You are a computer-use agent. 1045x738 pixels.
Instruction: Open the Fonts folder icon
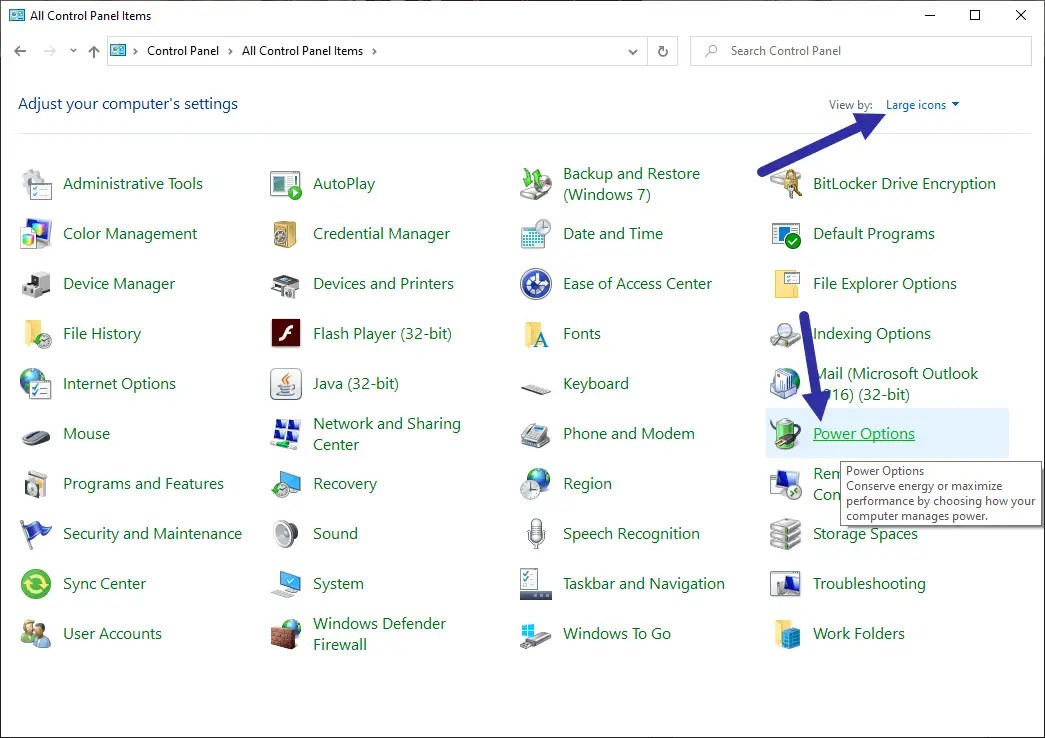(536, 334)
